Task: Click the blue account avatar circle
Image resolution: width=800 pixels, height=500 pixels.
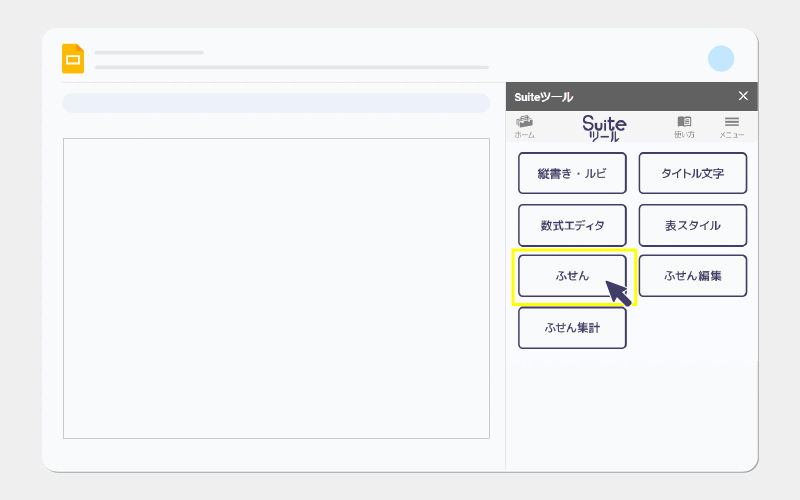Action: point(721,58)
